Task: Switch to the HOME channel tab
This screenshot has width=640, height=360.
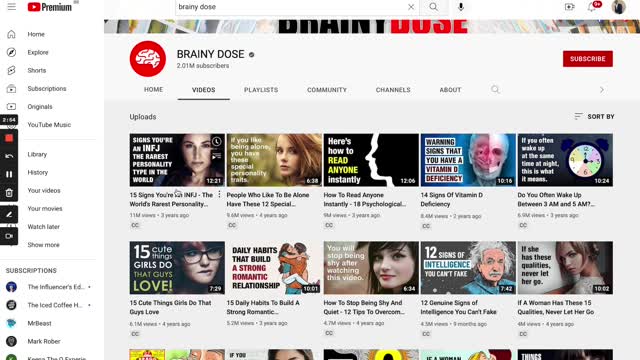Action: click(153, 89)
